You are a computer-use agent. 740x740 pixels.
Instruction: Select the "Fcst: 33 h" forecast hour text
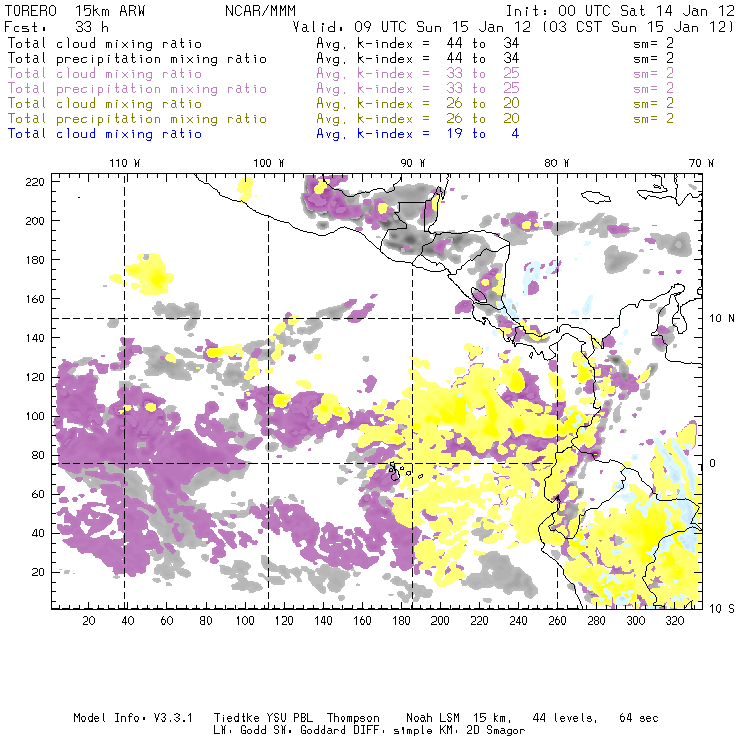click(57, 27)
